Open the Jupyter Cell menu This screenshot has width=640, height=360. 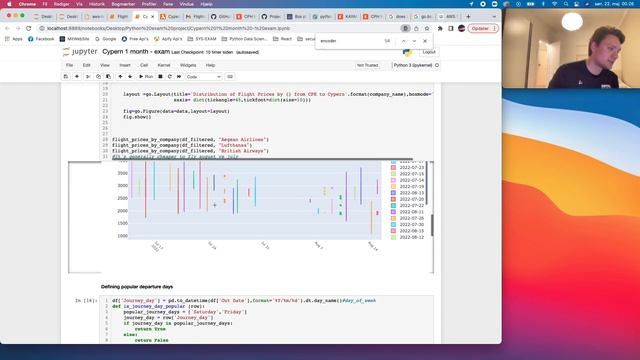144,65
